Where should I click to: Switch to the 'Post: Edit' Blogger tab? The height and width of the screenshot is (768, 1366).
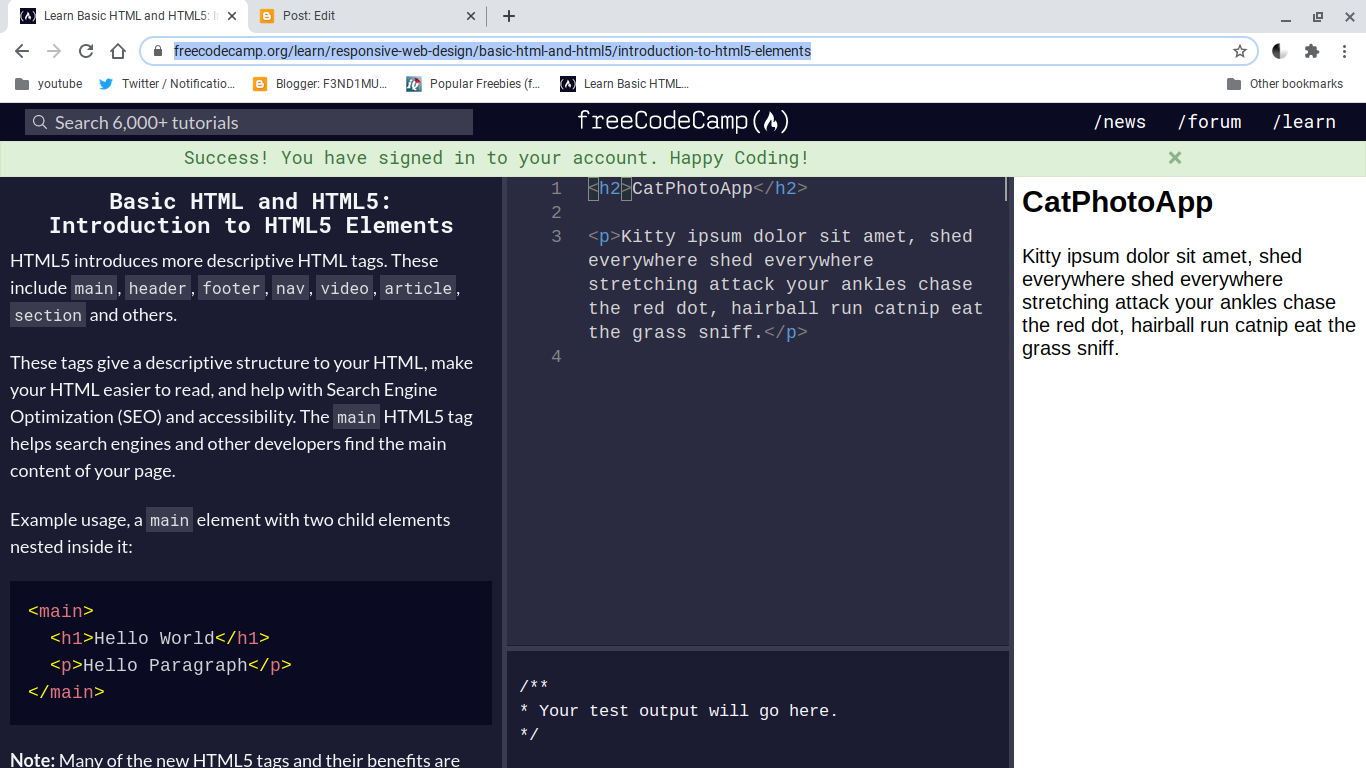369,16
